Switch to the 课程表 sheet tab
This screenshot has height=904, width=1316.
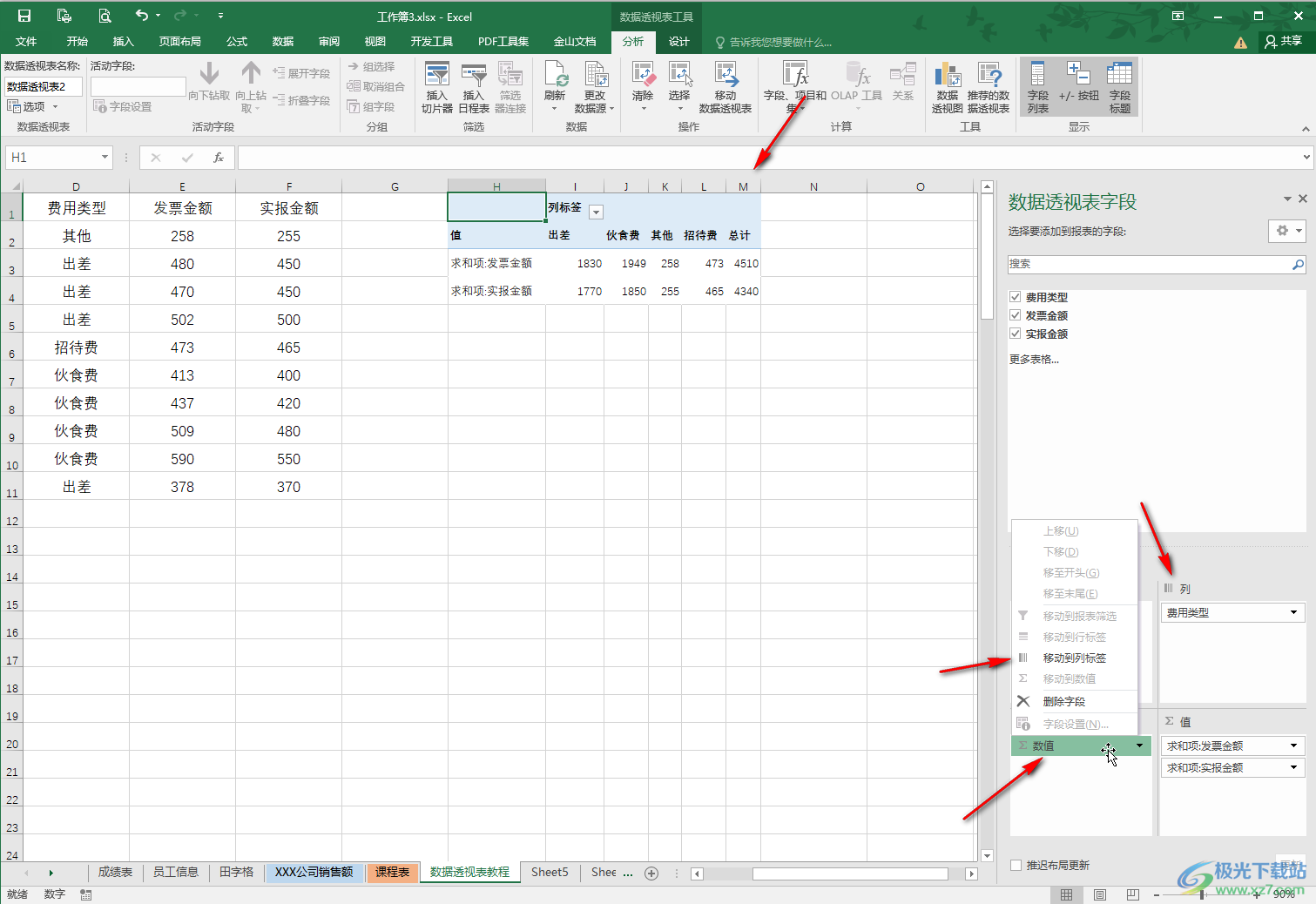[393, 872]
